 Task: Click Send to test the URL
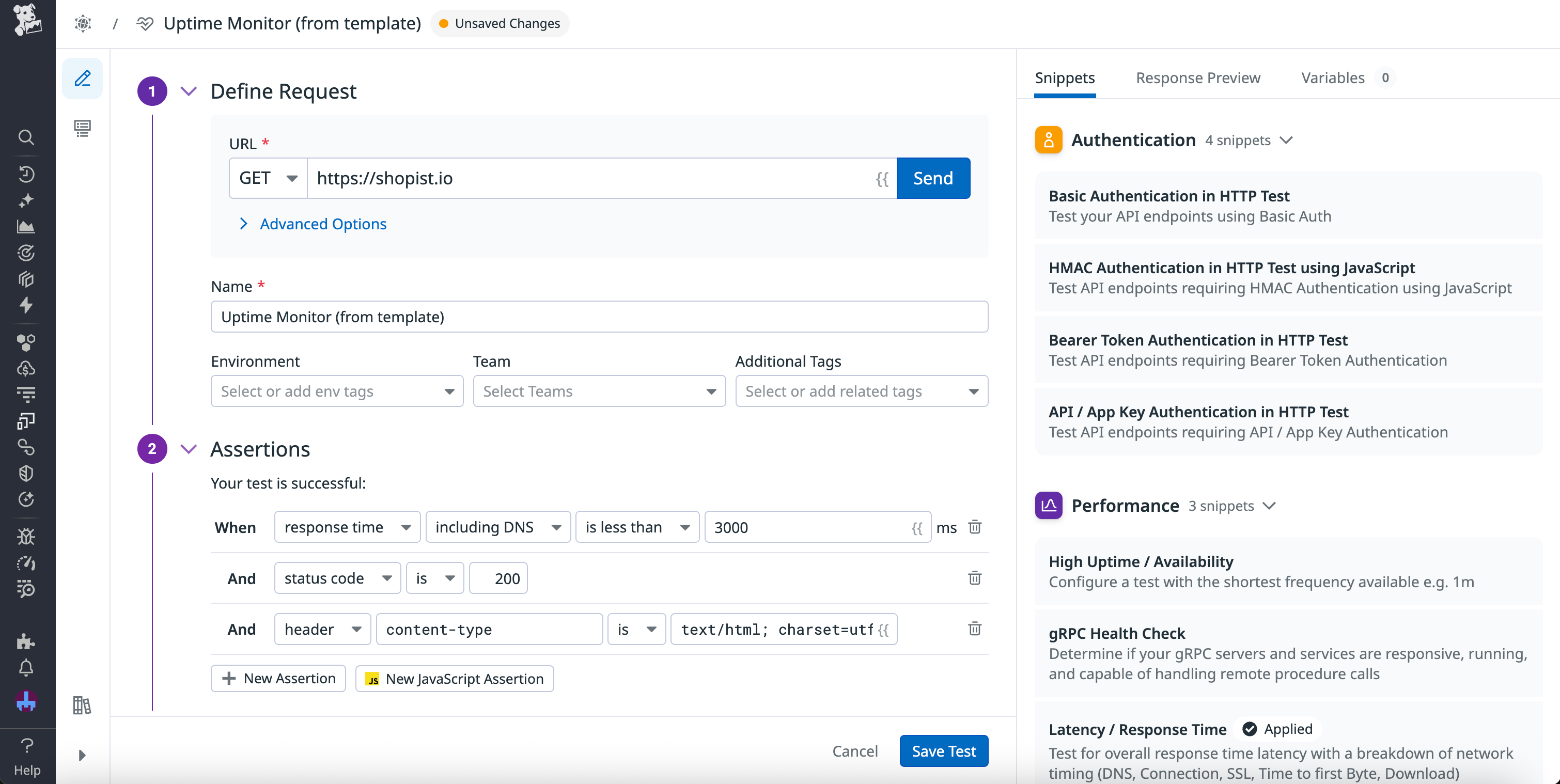[x=932, y=178]
